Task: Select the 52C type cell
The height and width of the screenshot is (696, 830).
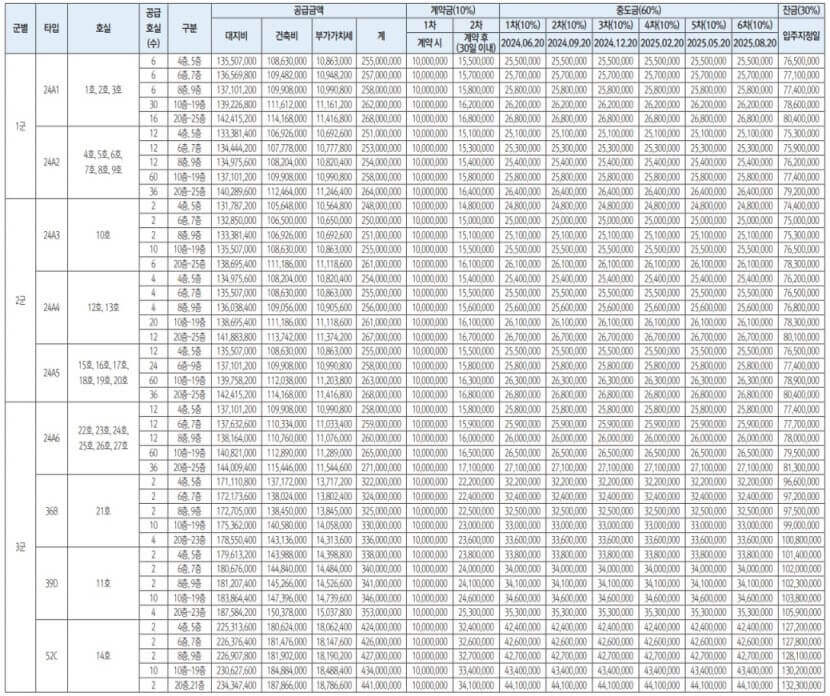Action: tap(52, 656)
